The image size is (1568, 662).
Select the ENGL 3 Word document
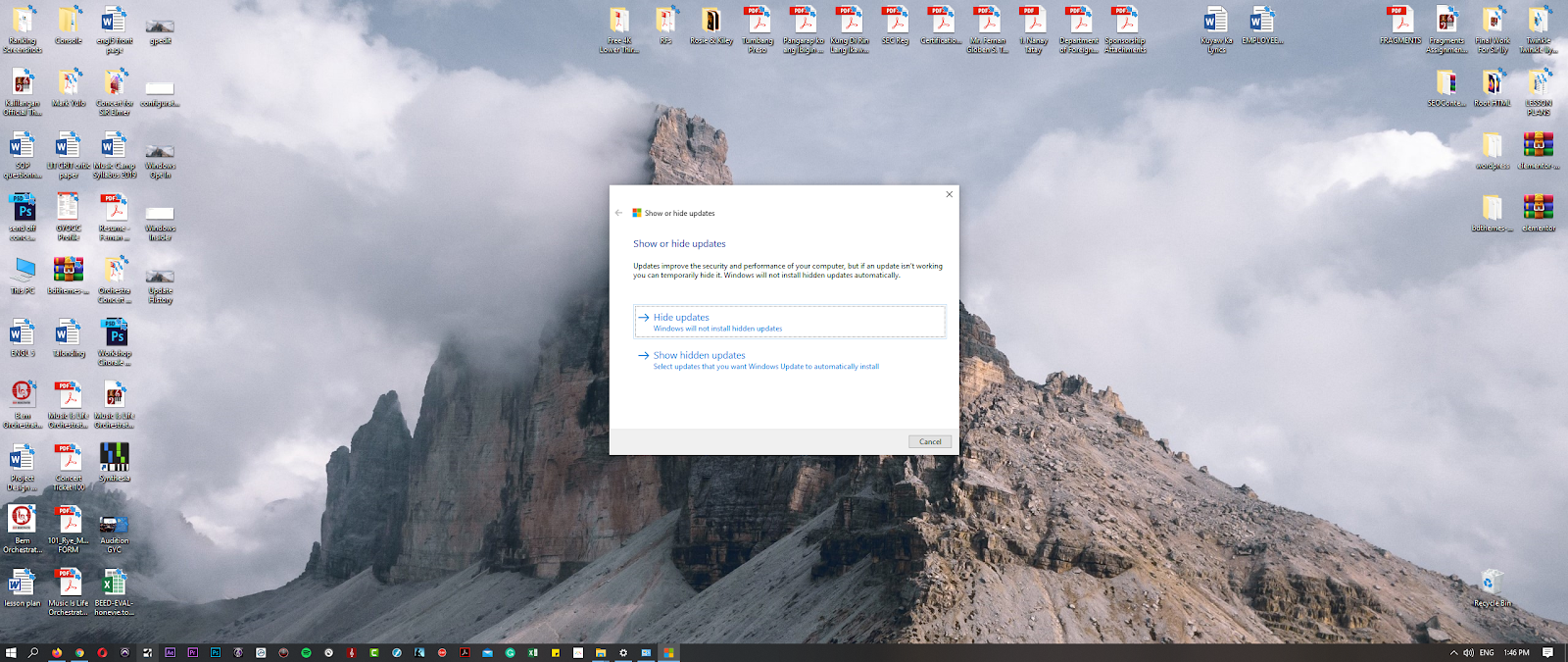coord(23,338)
